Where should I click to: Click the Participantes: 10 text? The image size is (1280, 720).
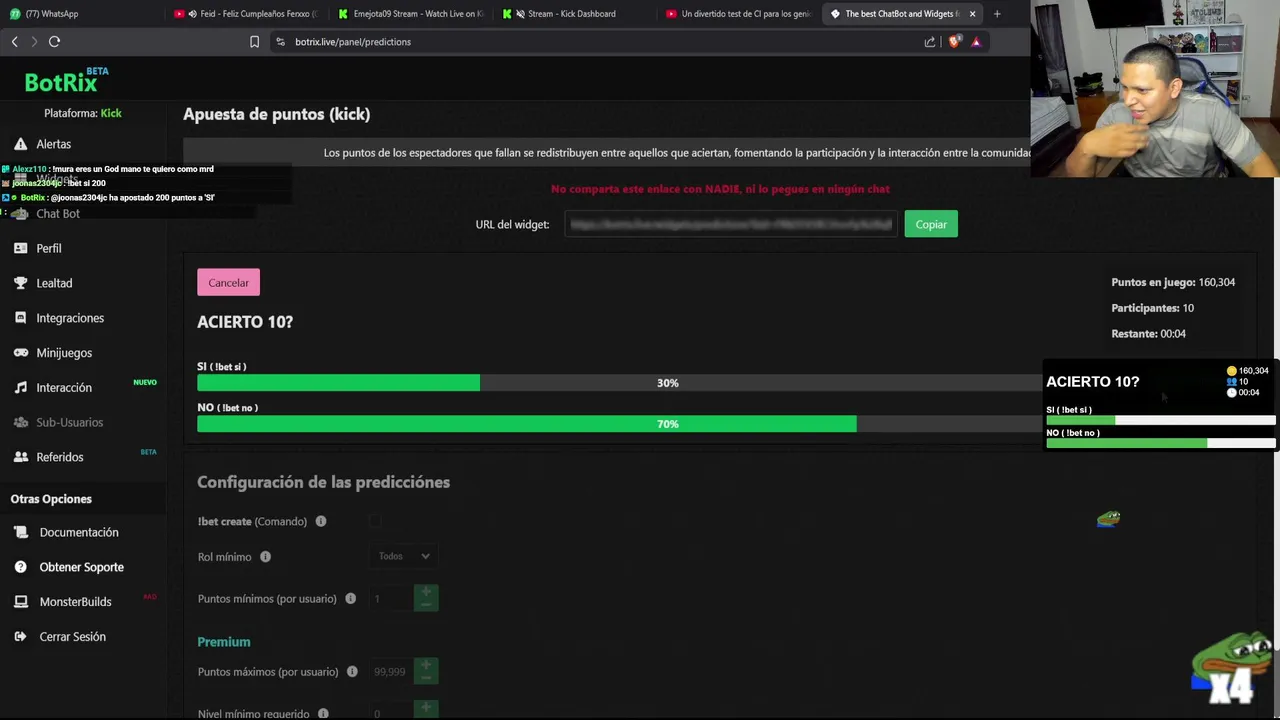(1152, 308)
